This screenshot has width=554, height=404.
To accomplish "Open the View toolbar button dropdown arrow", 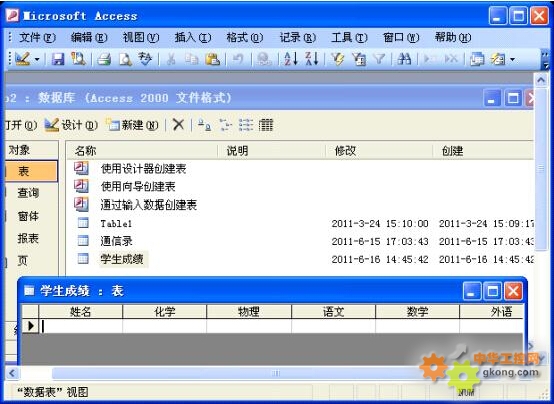I will [37, 59].
